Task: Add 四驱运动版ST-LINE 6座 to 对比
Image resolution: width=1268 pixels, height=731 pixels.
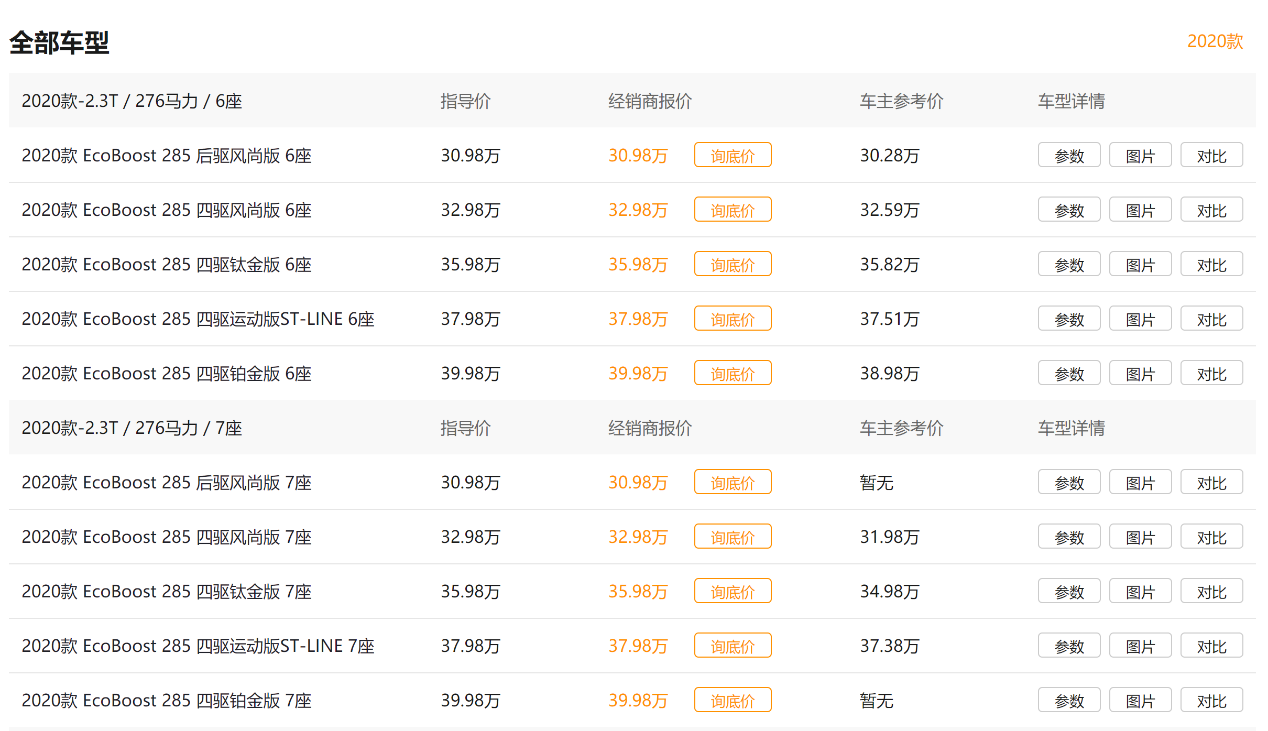Action: 1212,319
